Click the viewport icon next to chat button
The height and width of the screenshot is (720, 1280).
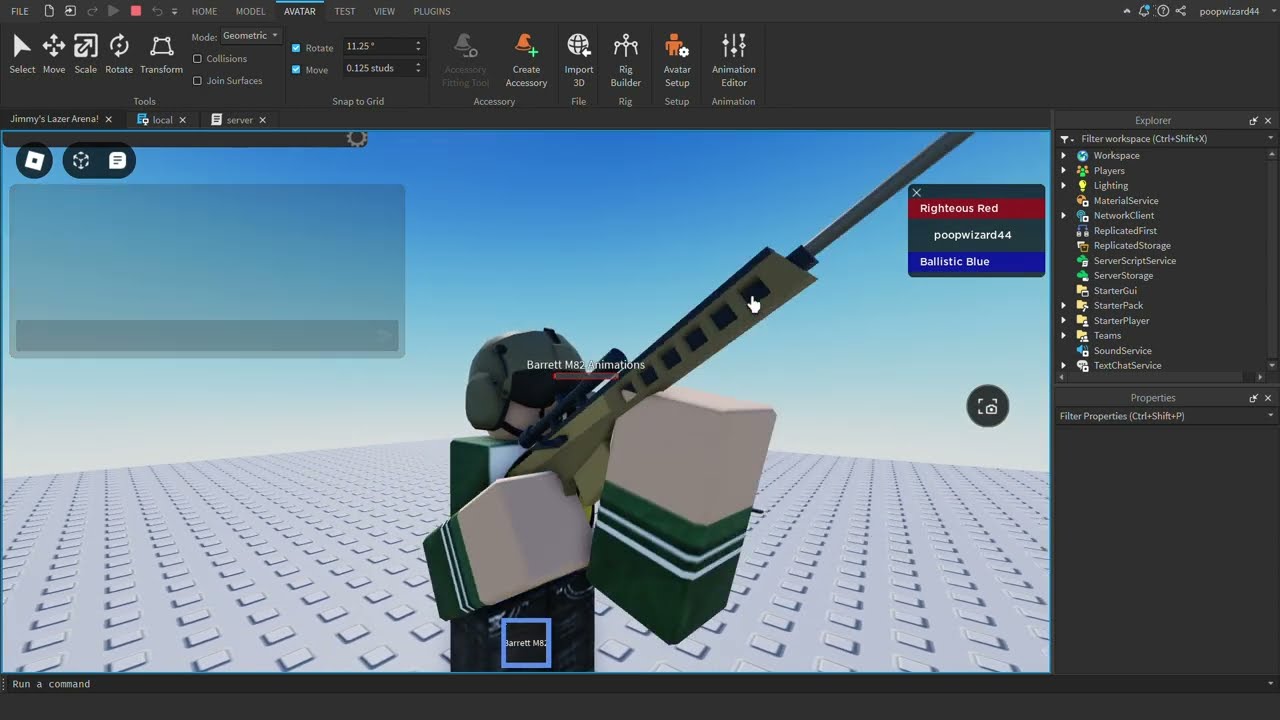(81, 160)
